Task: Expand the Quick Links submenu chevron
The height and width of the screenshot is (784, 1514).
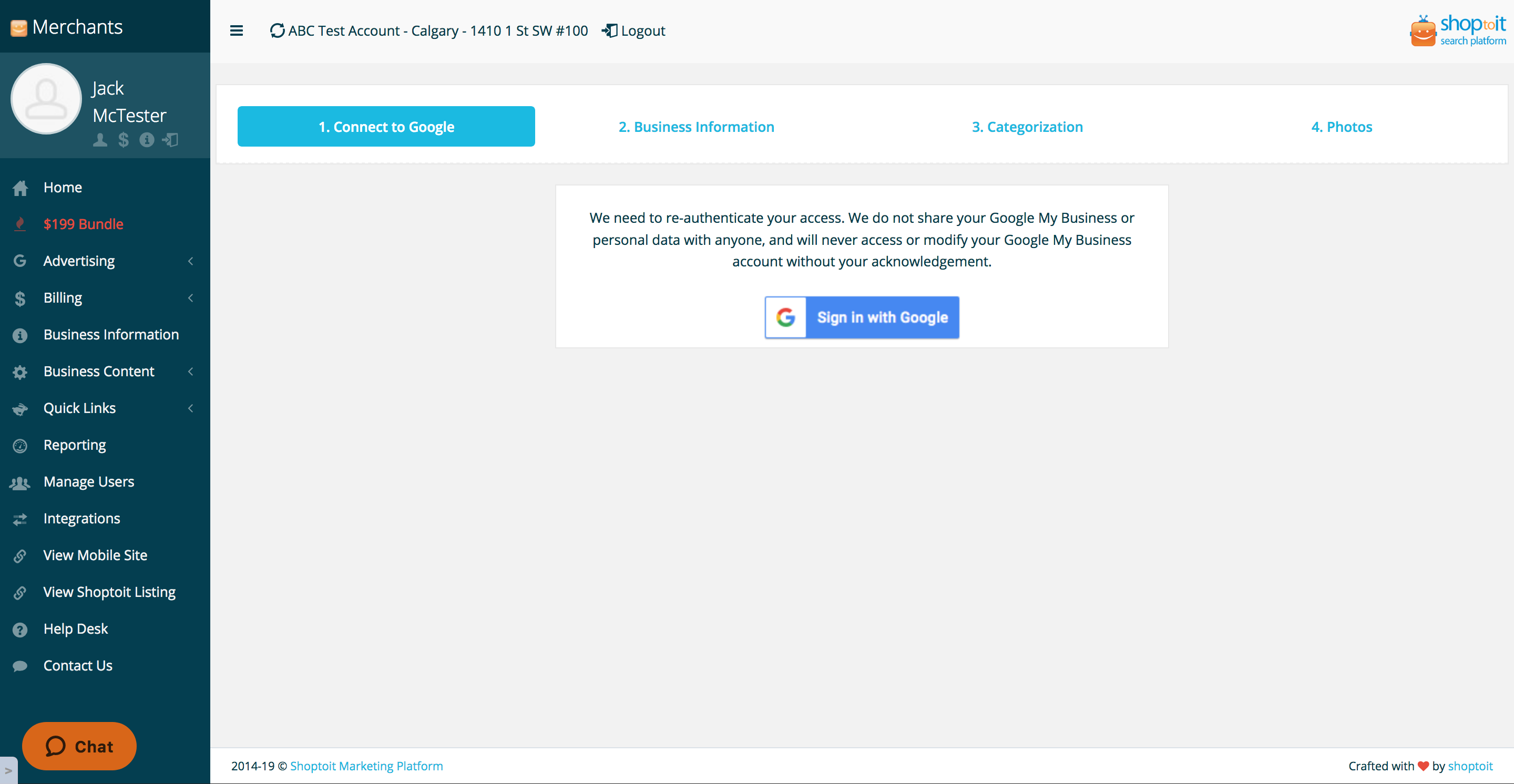Action: click(190, 408)
